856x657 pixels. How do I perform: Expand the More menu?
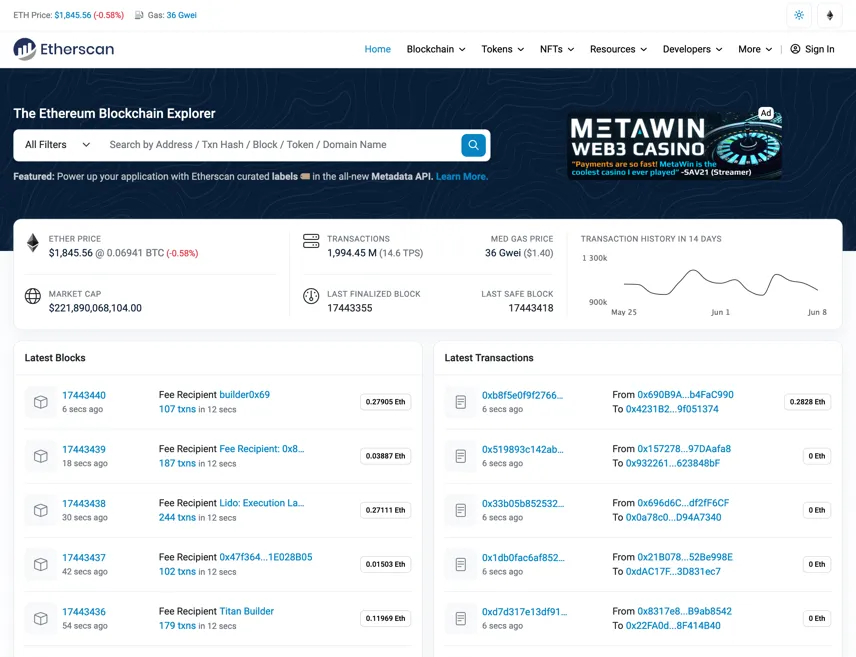point(755,49)
